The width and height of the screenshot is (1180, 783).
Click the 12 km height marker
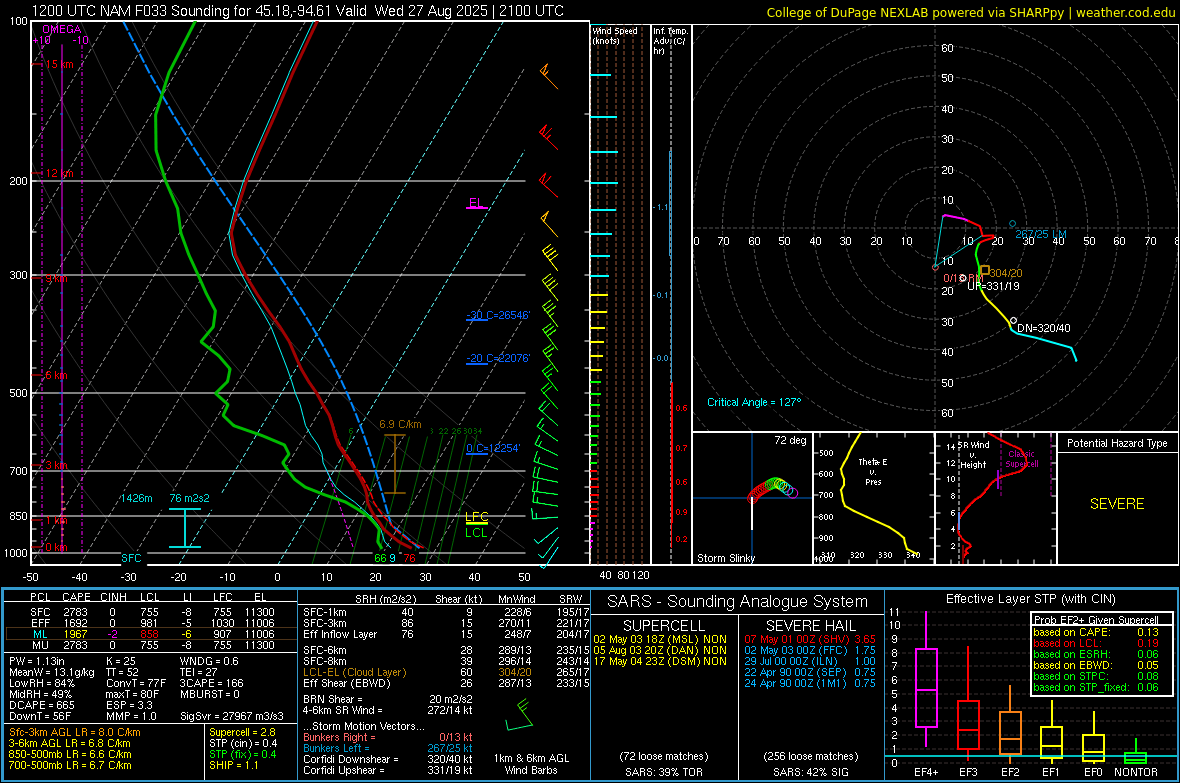[x=59, y=173]
